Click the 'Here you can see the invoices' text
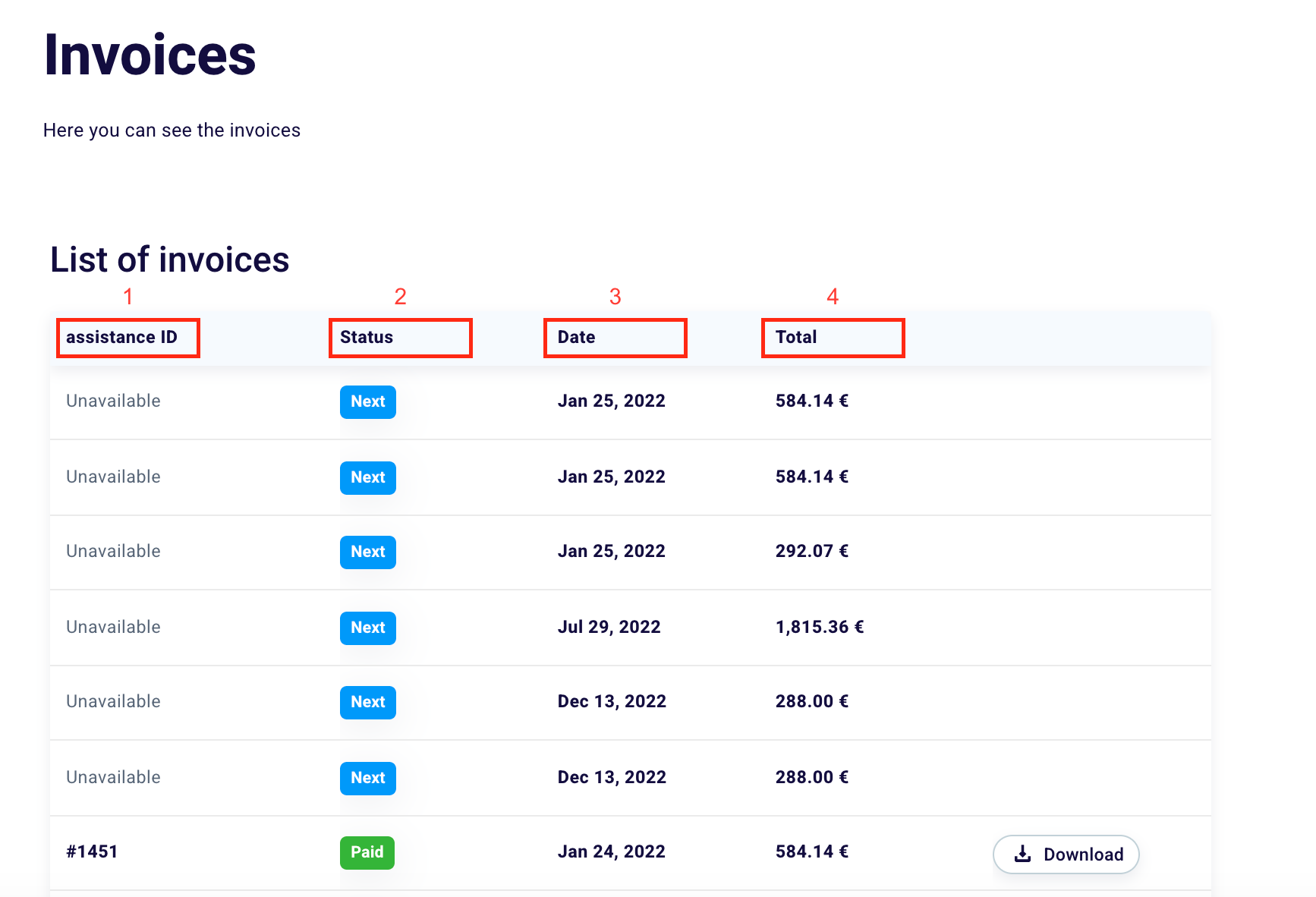This screenshot has height=897, width=1316. tap(172, 131)
